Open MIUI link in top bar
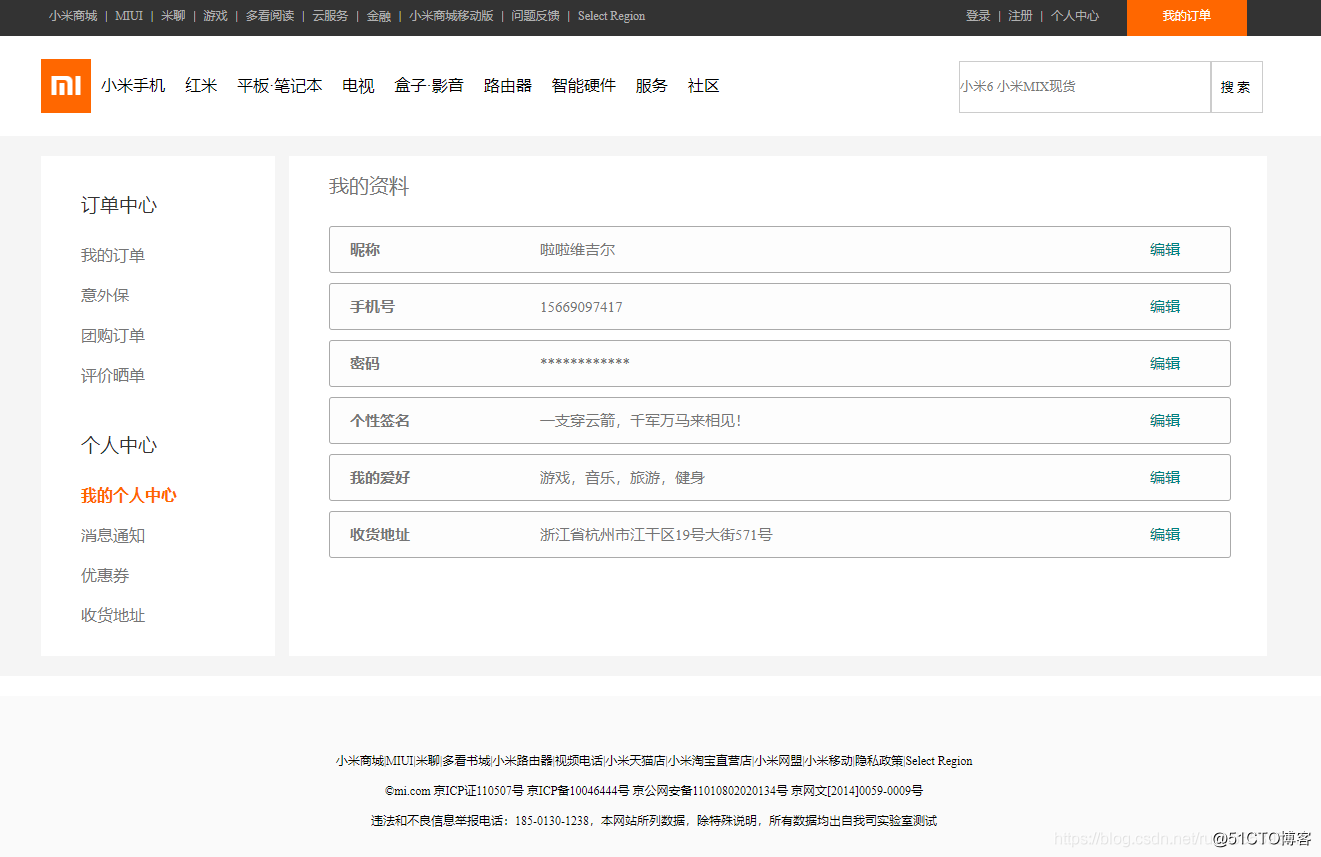This screenshot has height=857, width=1321. 129,16
